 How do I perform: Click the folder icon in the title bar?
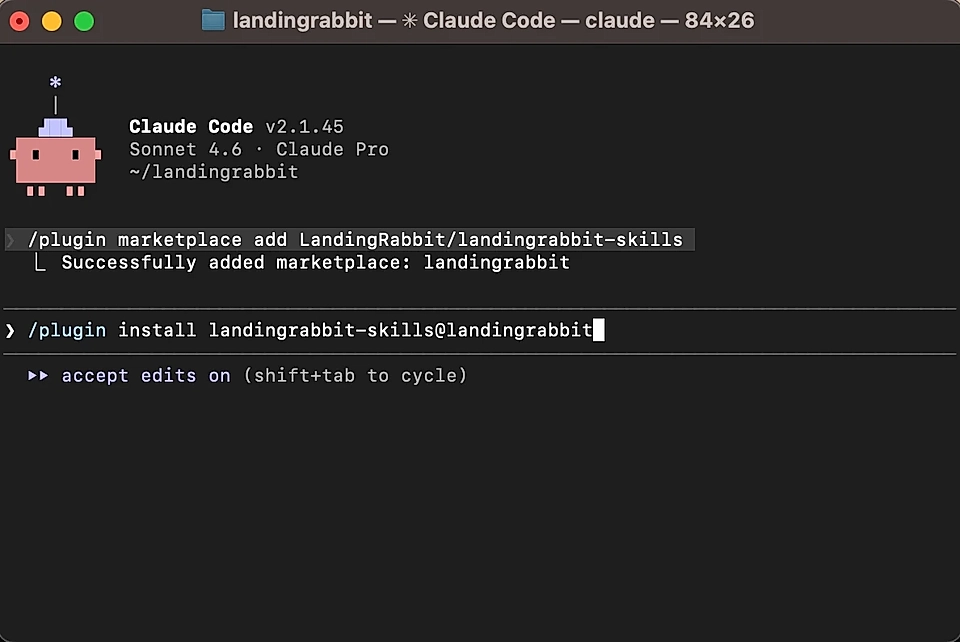click(x=213, y=19)
